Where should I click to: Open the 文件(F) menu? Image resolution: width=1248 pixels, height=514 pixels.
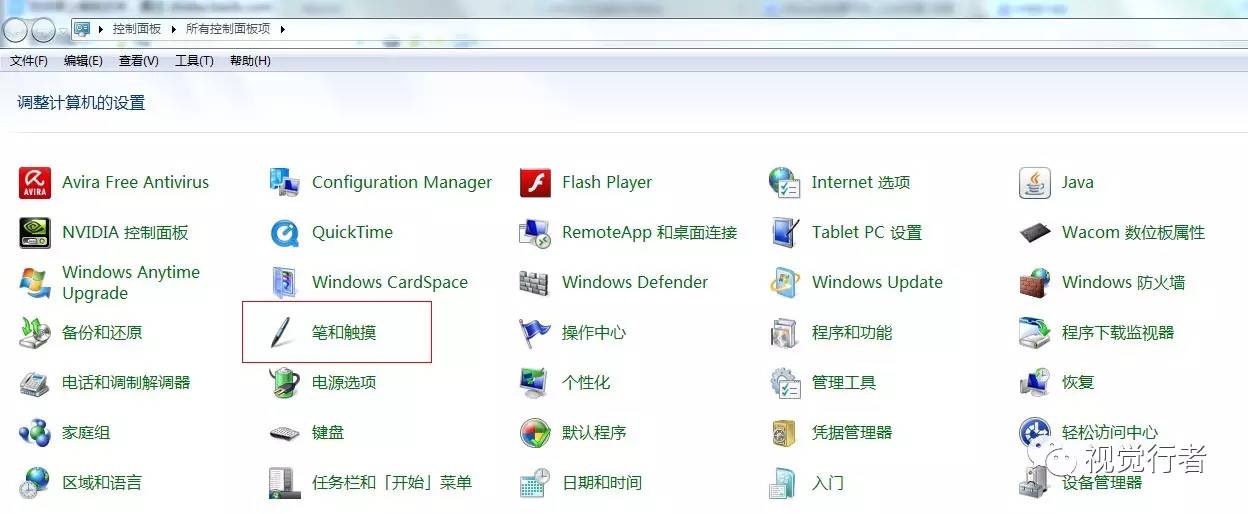click(29, 61)
